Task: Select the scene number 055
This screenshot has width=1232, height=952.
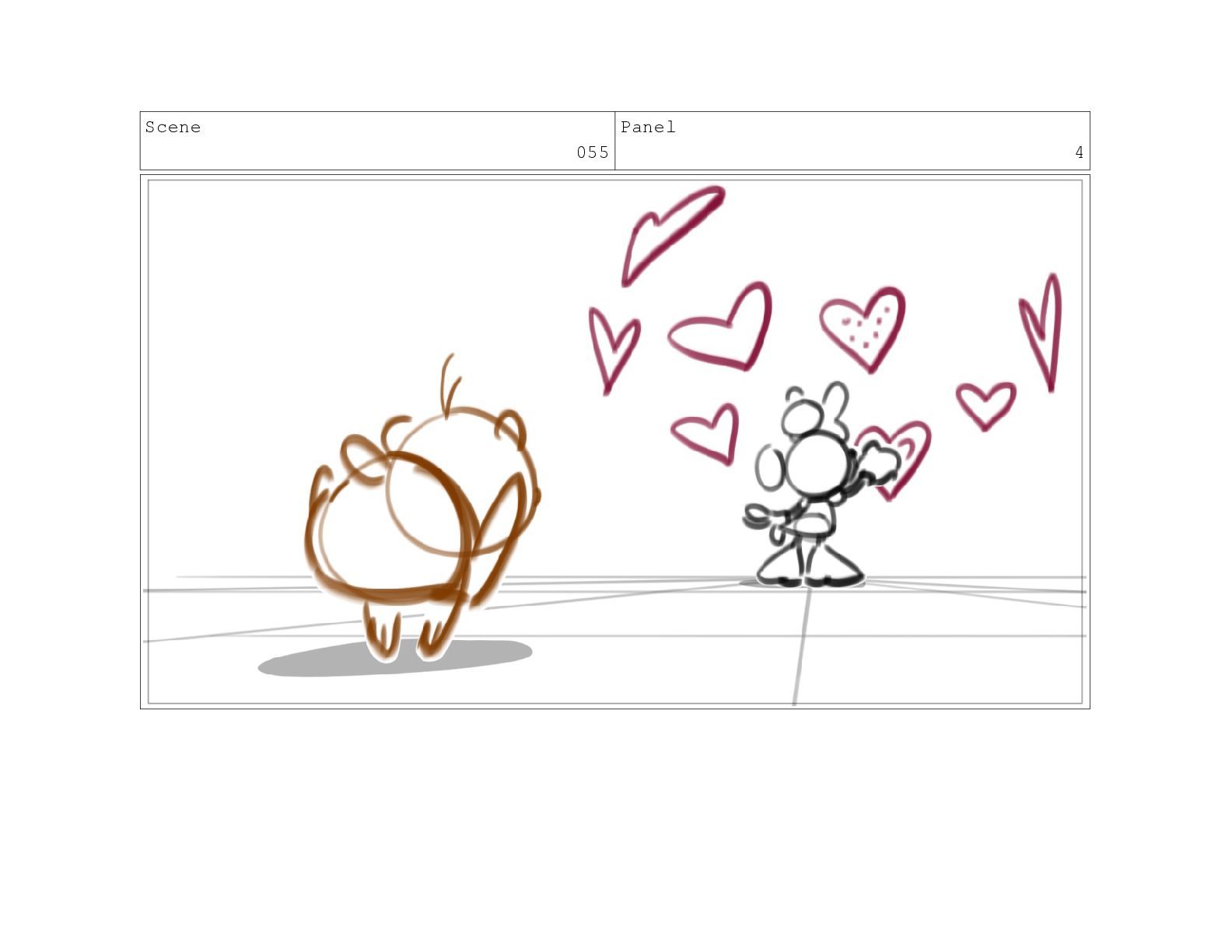Action: (x=593, y=152)
